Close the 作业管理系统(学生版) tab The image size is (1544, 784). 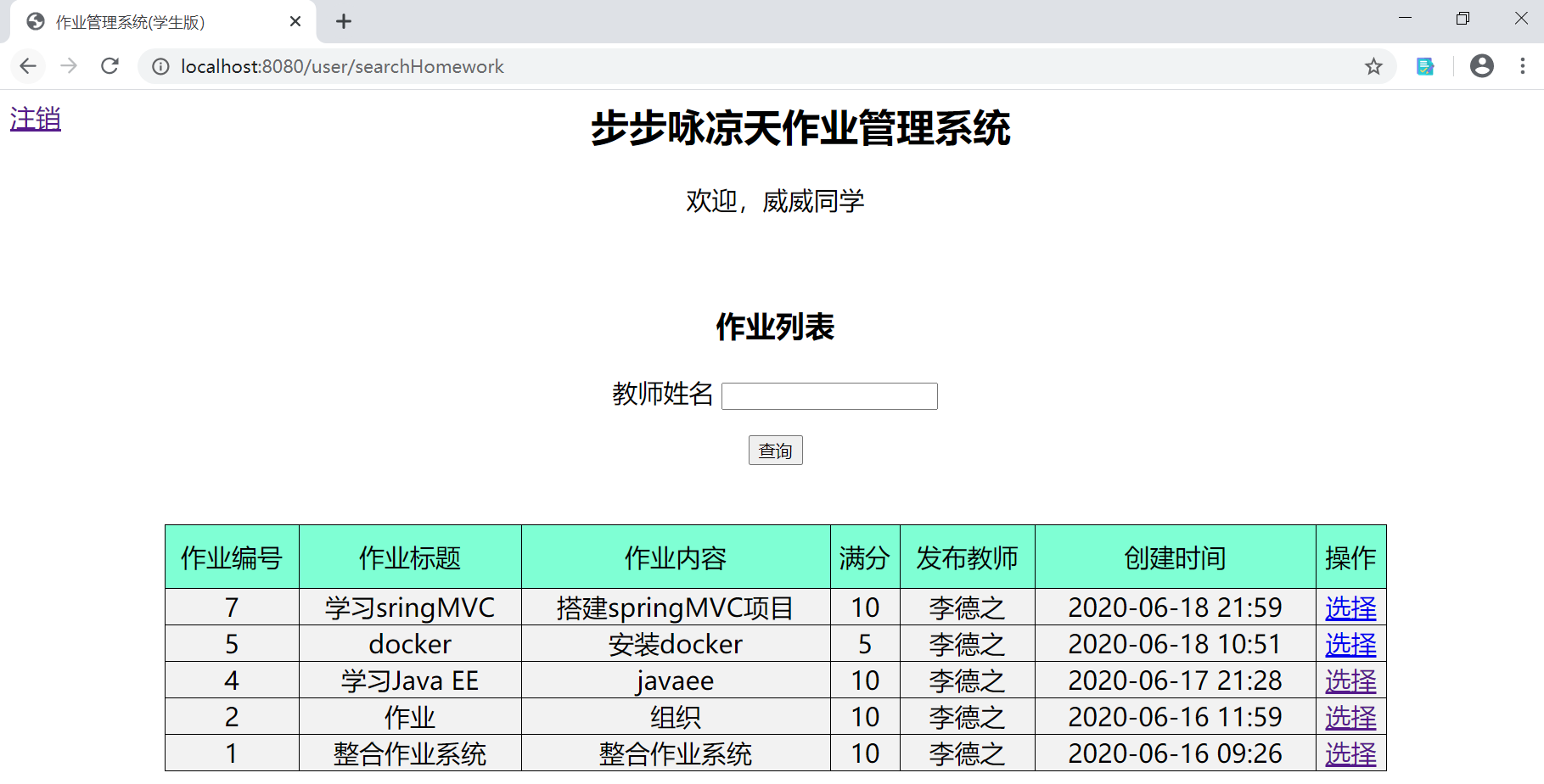[x=295, y=21]
